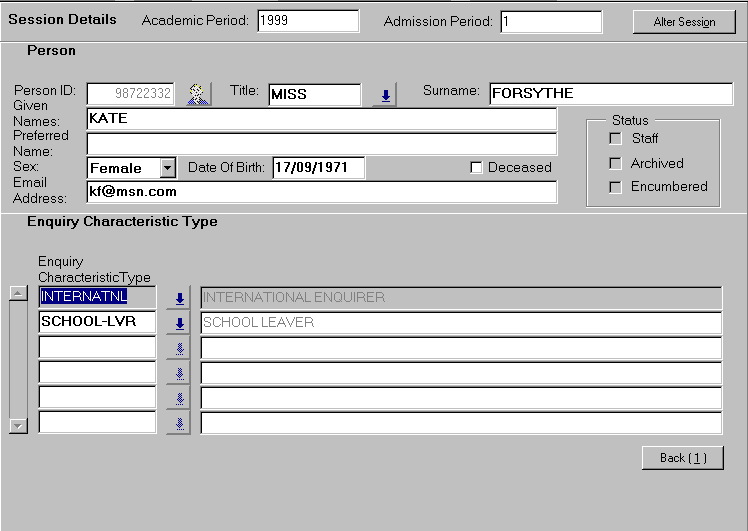
Task: Tick the Staff status checkbox
Action: (616, 139)
